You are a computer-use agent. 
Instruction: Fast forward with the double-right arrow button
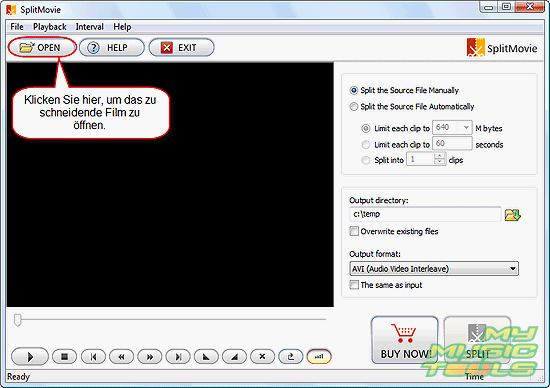tap(150, 357)
